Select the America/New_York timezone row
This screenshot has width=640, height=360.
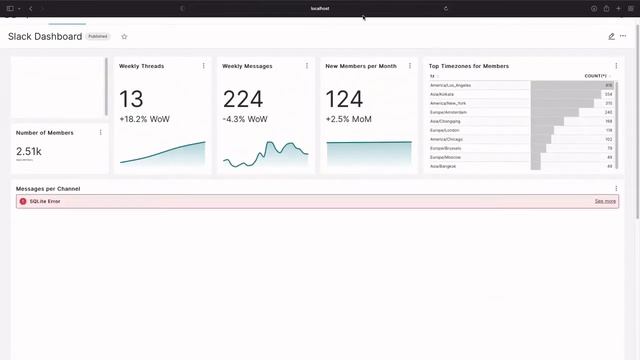521,103
